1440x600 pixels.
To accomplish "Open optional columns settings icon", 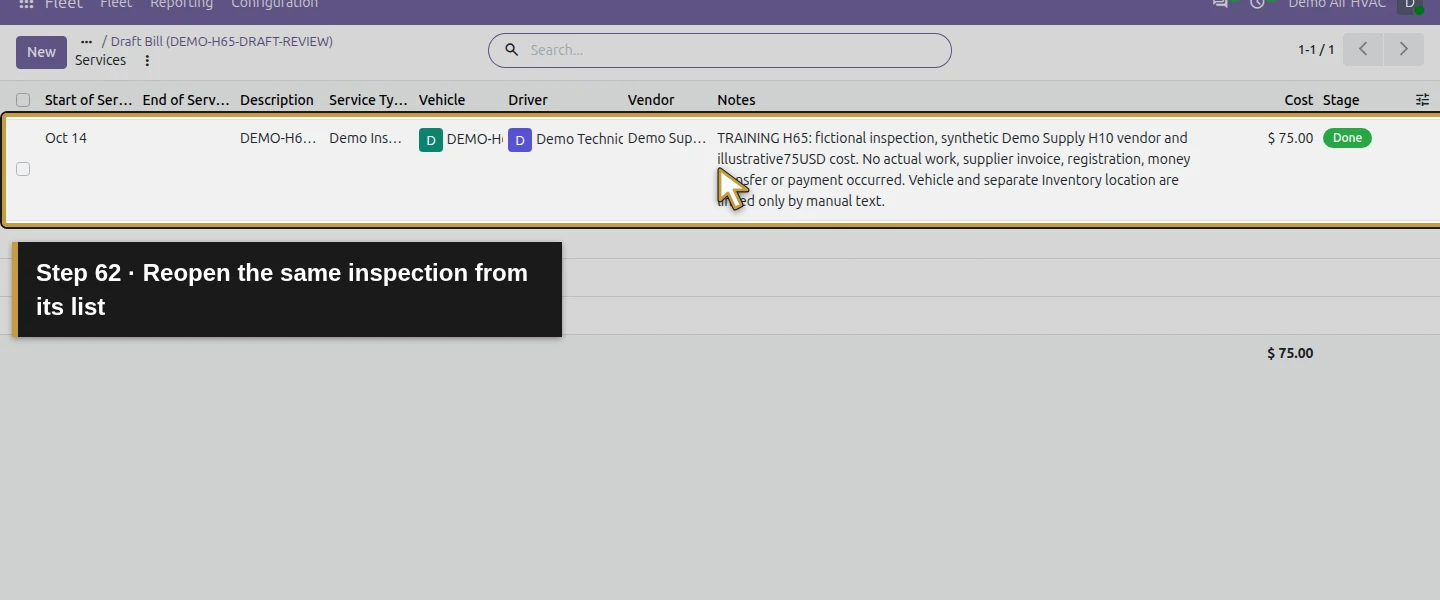I will click(x=1423, y=100).
